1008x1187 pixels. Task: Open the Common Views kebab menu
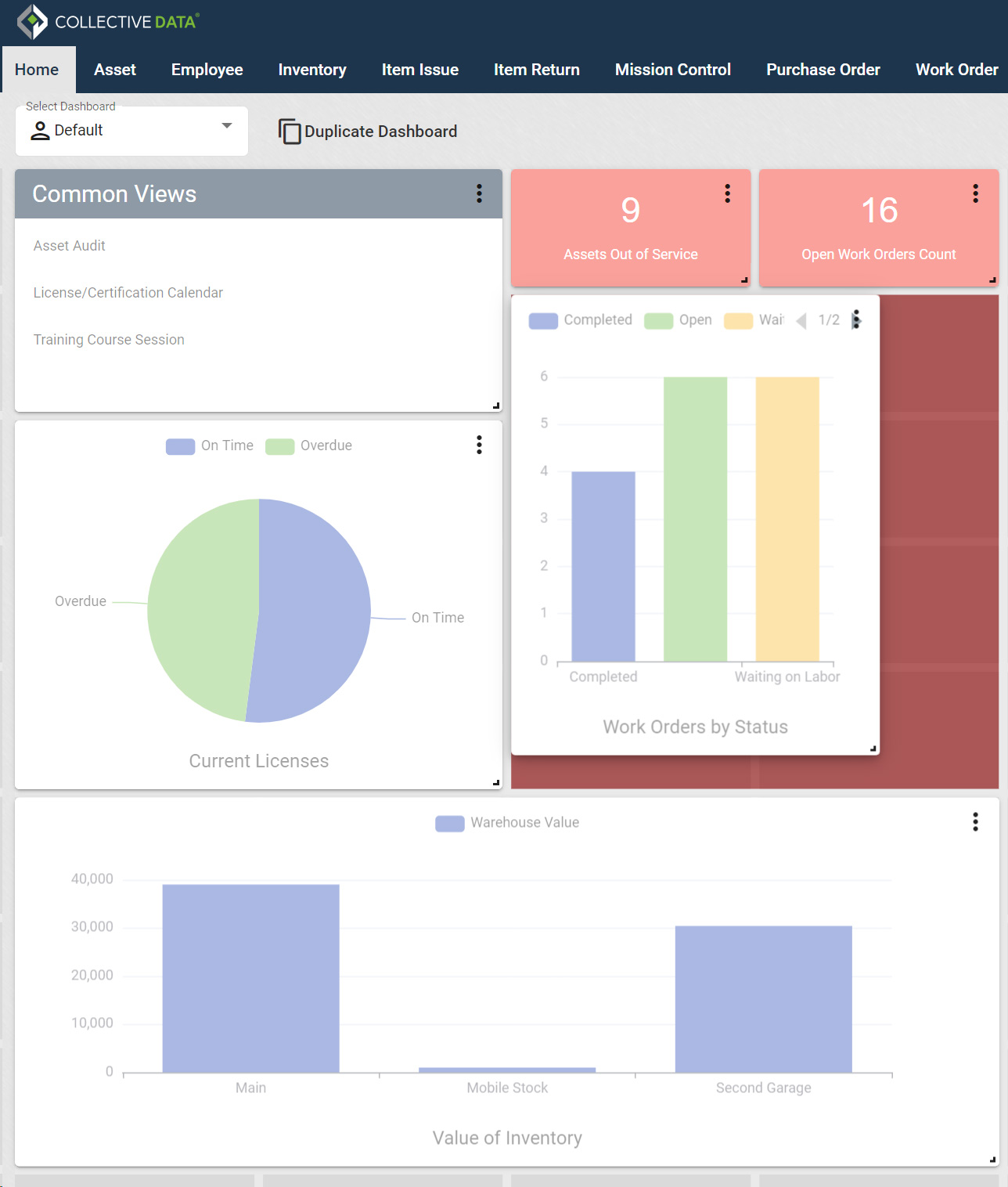pos(479,193)
